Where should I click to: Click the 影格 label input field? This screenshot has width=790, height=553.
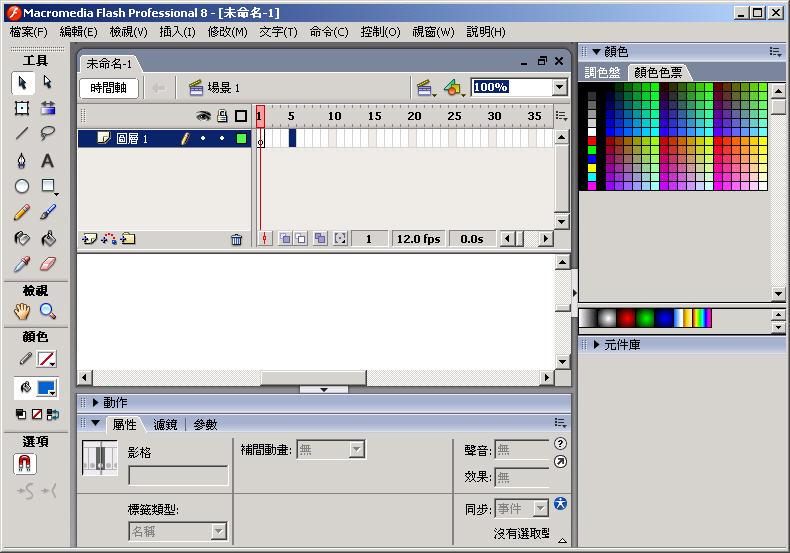tap(178, 476)
